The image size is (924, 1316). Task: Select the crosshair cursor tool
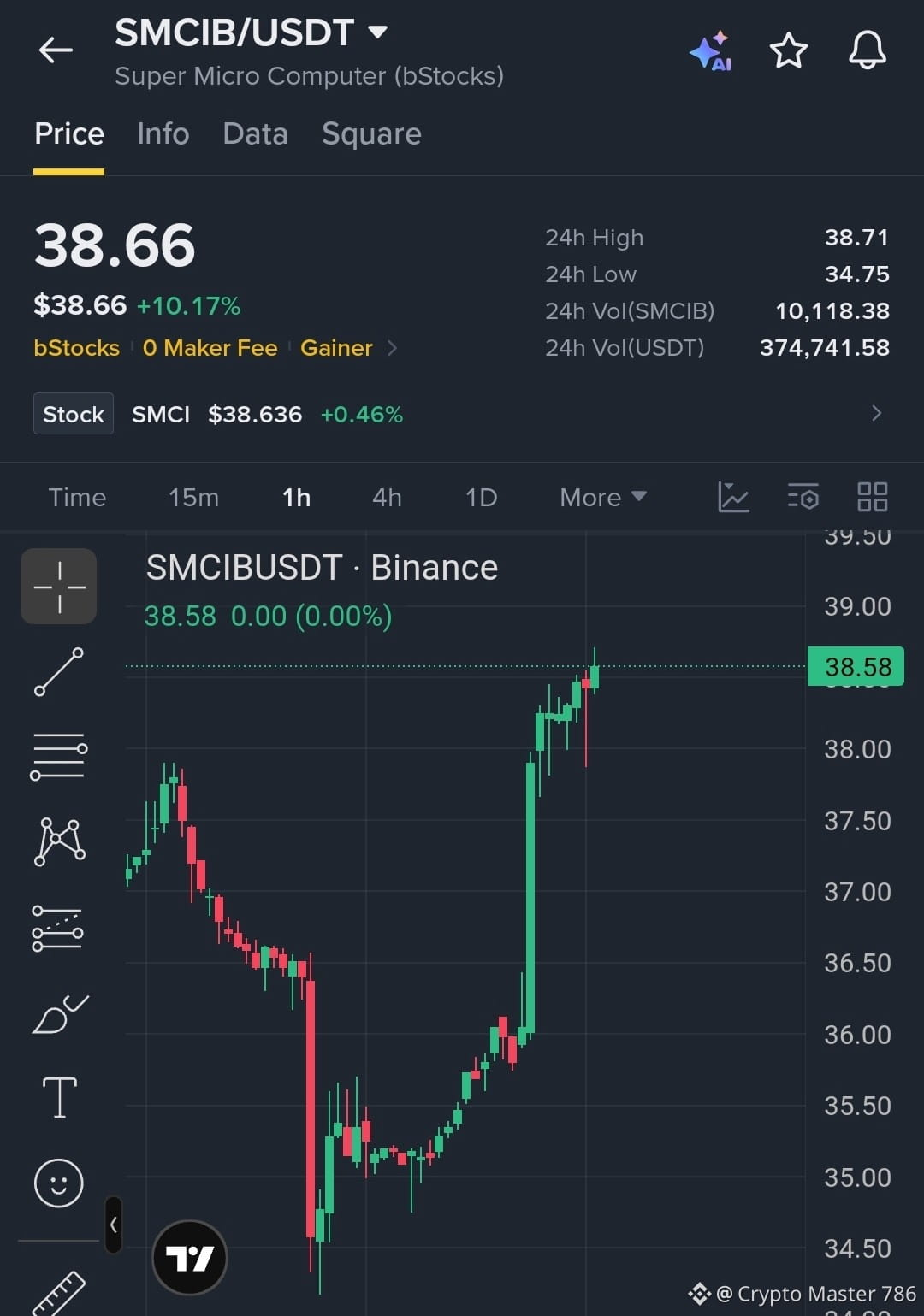click(59, 587)
